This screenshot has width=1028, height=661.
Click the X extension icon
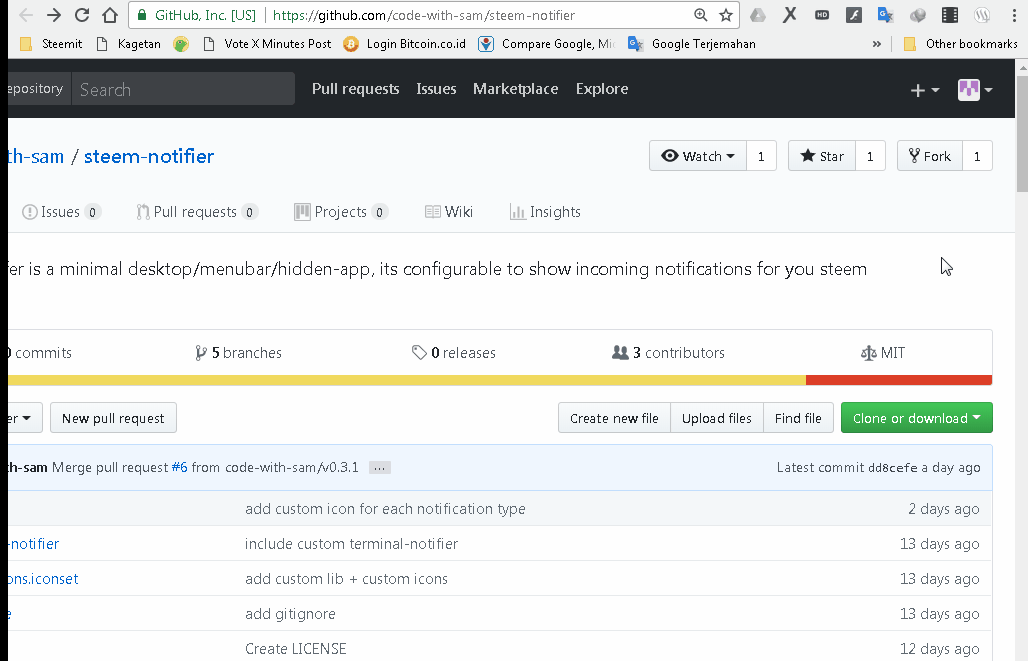pyautogui.click(x=789, y=15)
